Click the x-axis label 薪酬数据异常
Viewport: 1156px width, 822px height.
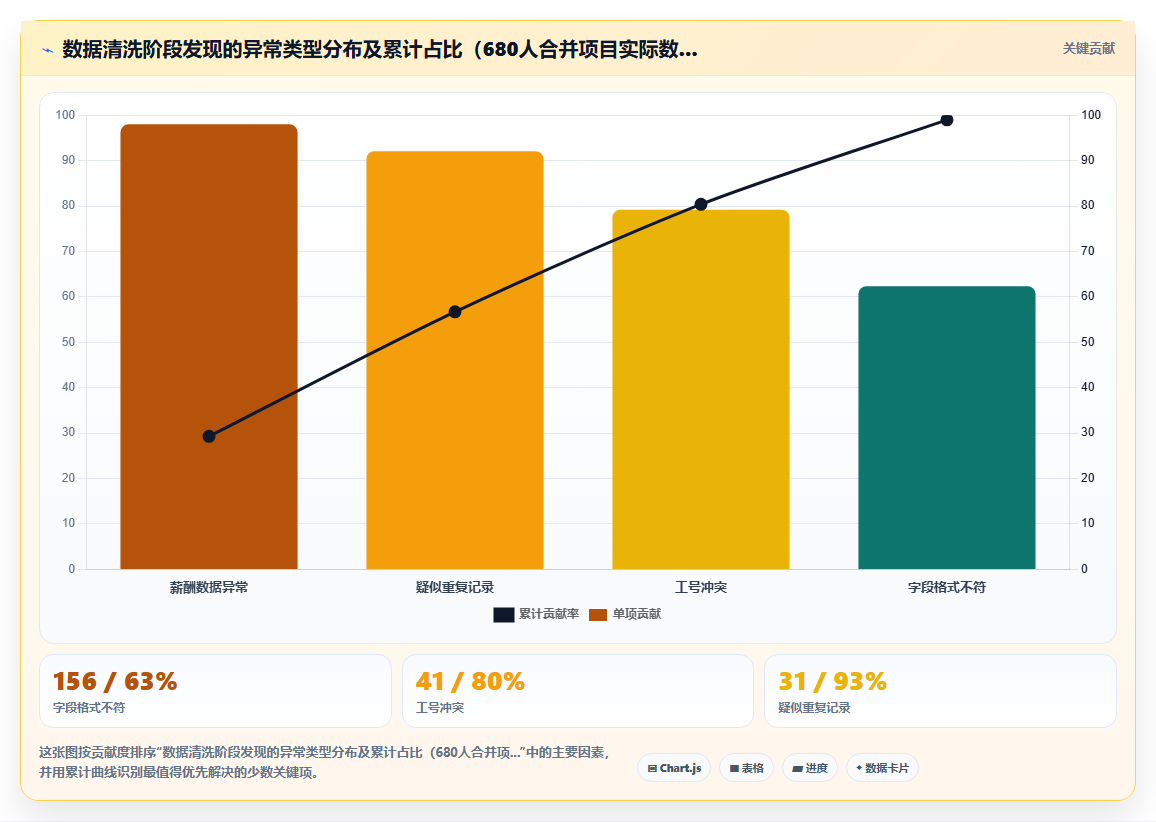point(209,588)
